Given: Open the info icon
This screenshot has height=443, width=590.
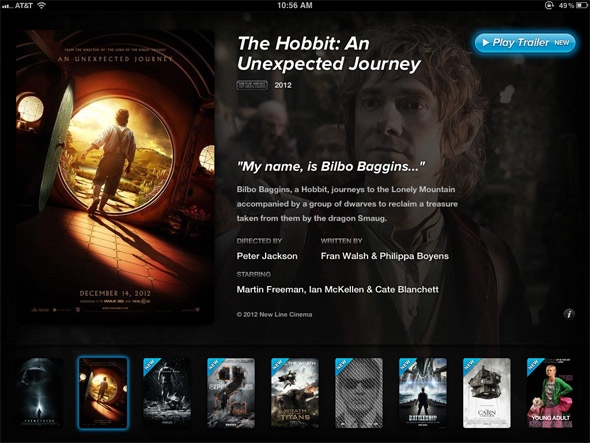Looking at the screenshot, I should pyautogui.click(x=569, y=314).
